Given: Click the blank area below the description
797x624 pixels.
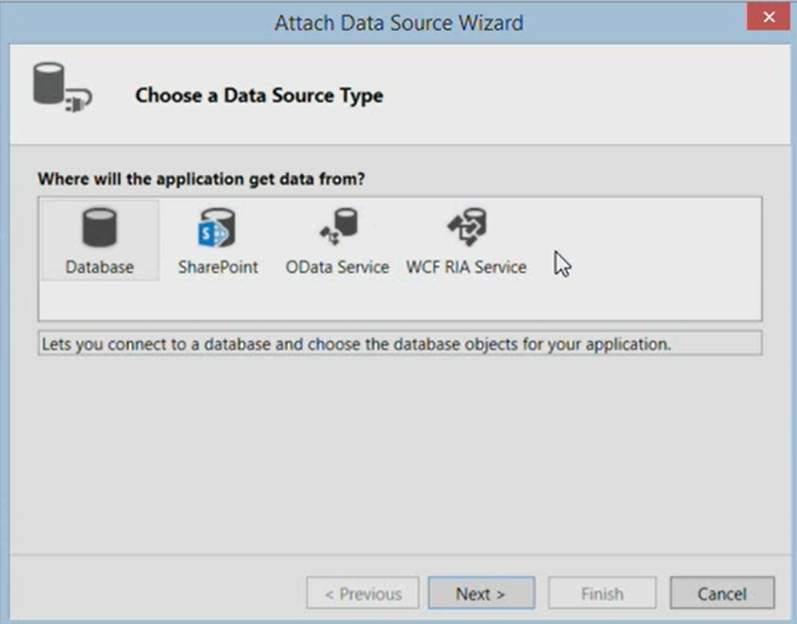Looking at the screenshot, I should coord(400,452).
